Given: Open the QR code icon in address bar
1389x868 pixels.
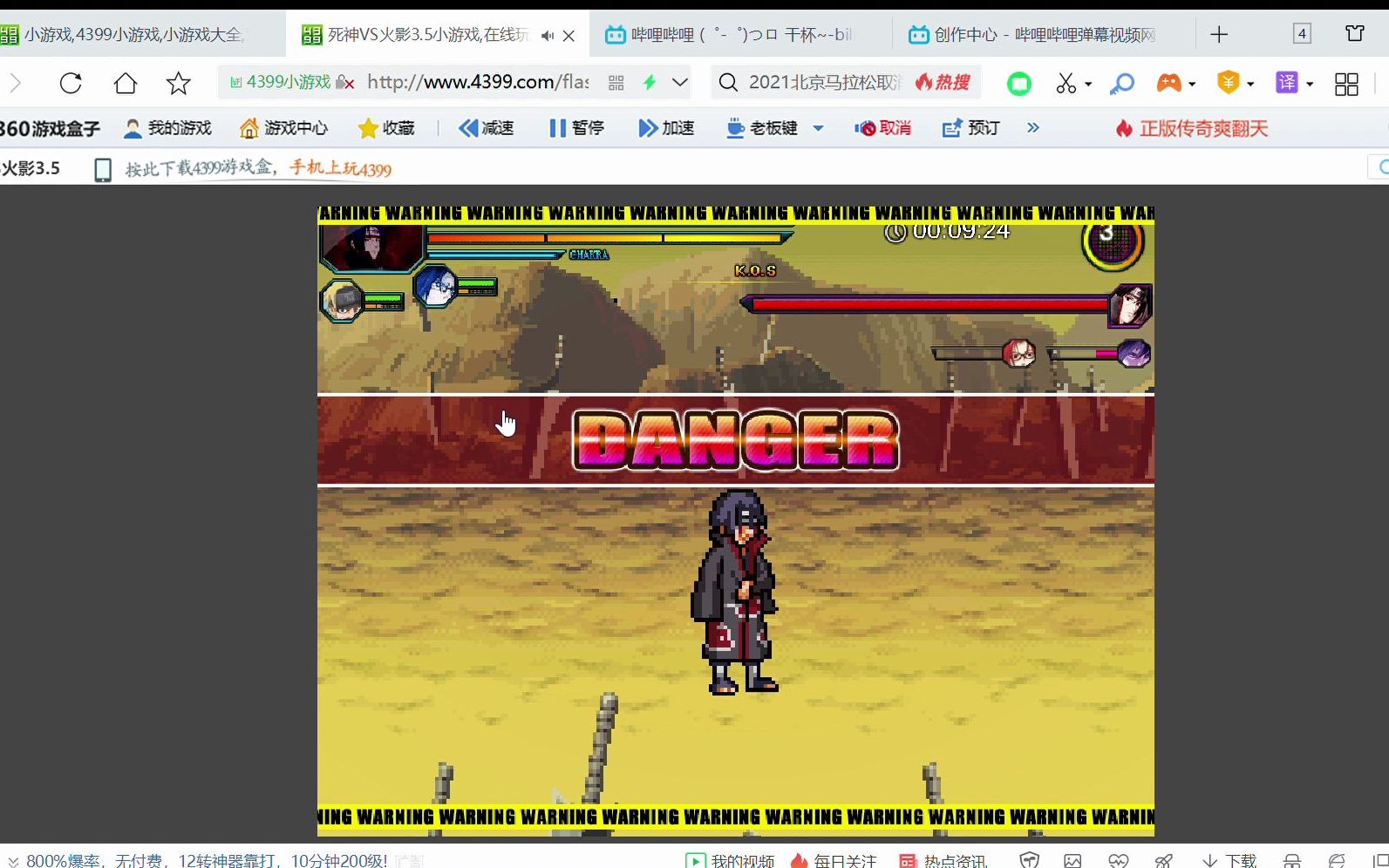Looking at the screenshot, I should tap(616, 83).
